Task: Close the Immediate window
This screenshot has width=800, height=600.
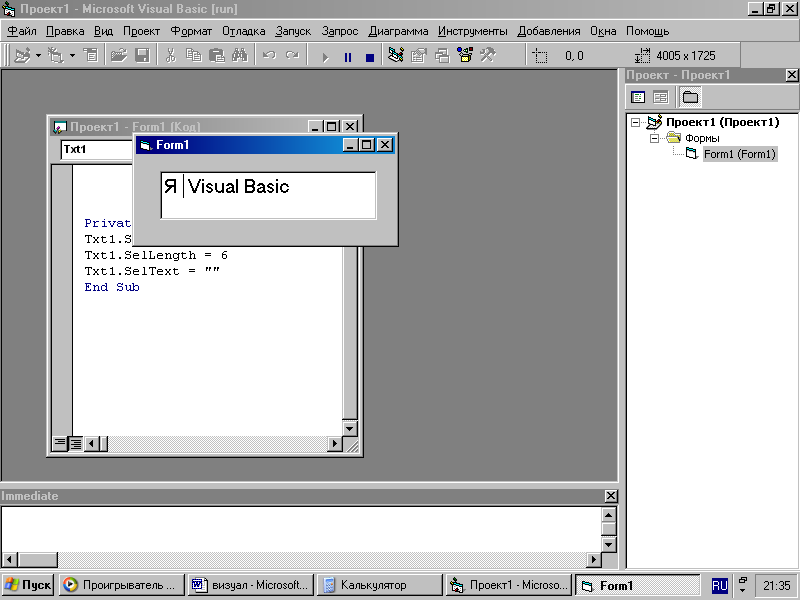Action: pyautogui.click(x=611, y=496)
